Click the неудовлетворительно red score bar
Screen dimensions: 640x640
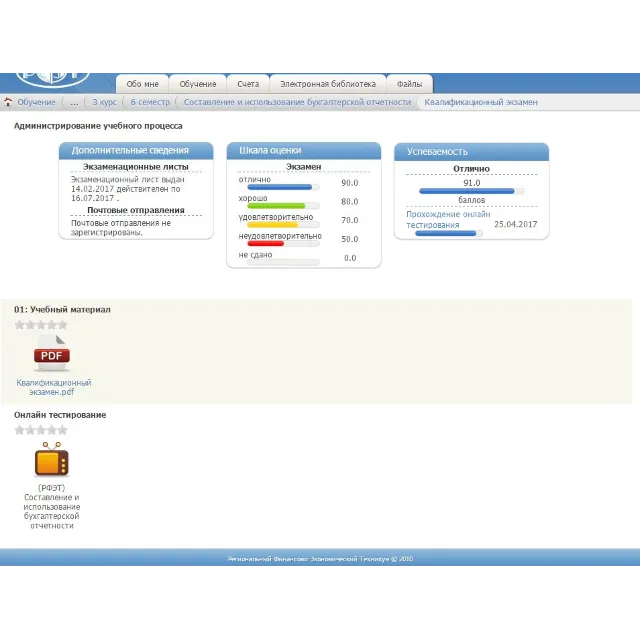(283, 244)
